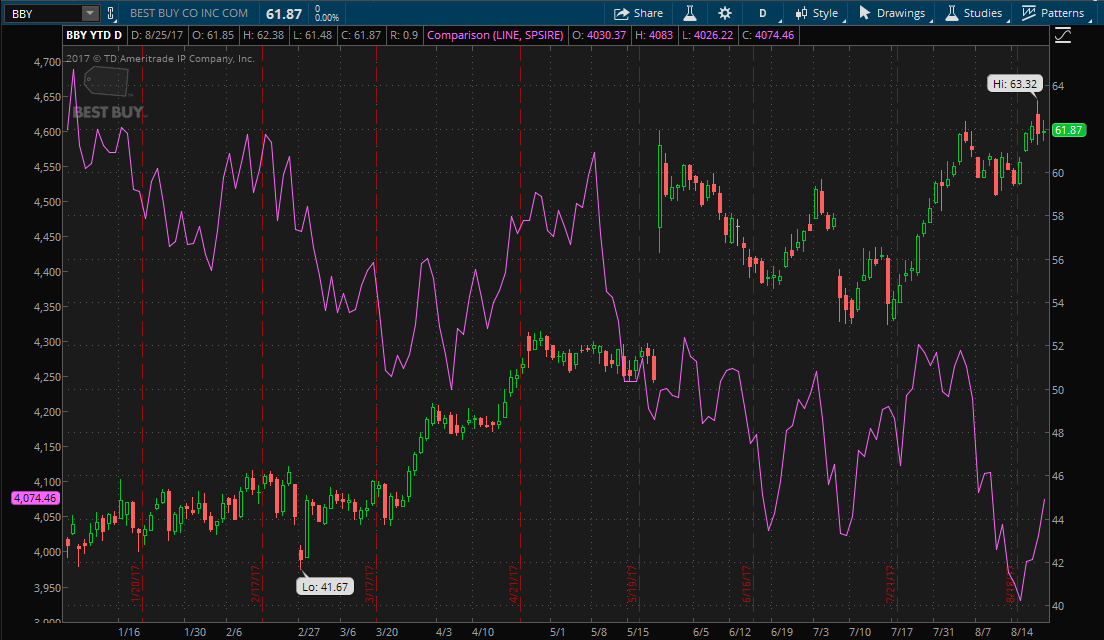Click the 64 right price axis label

[x=1058, y=86]
